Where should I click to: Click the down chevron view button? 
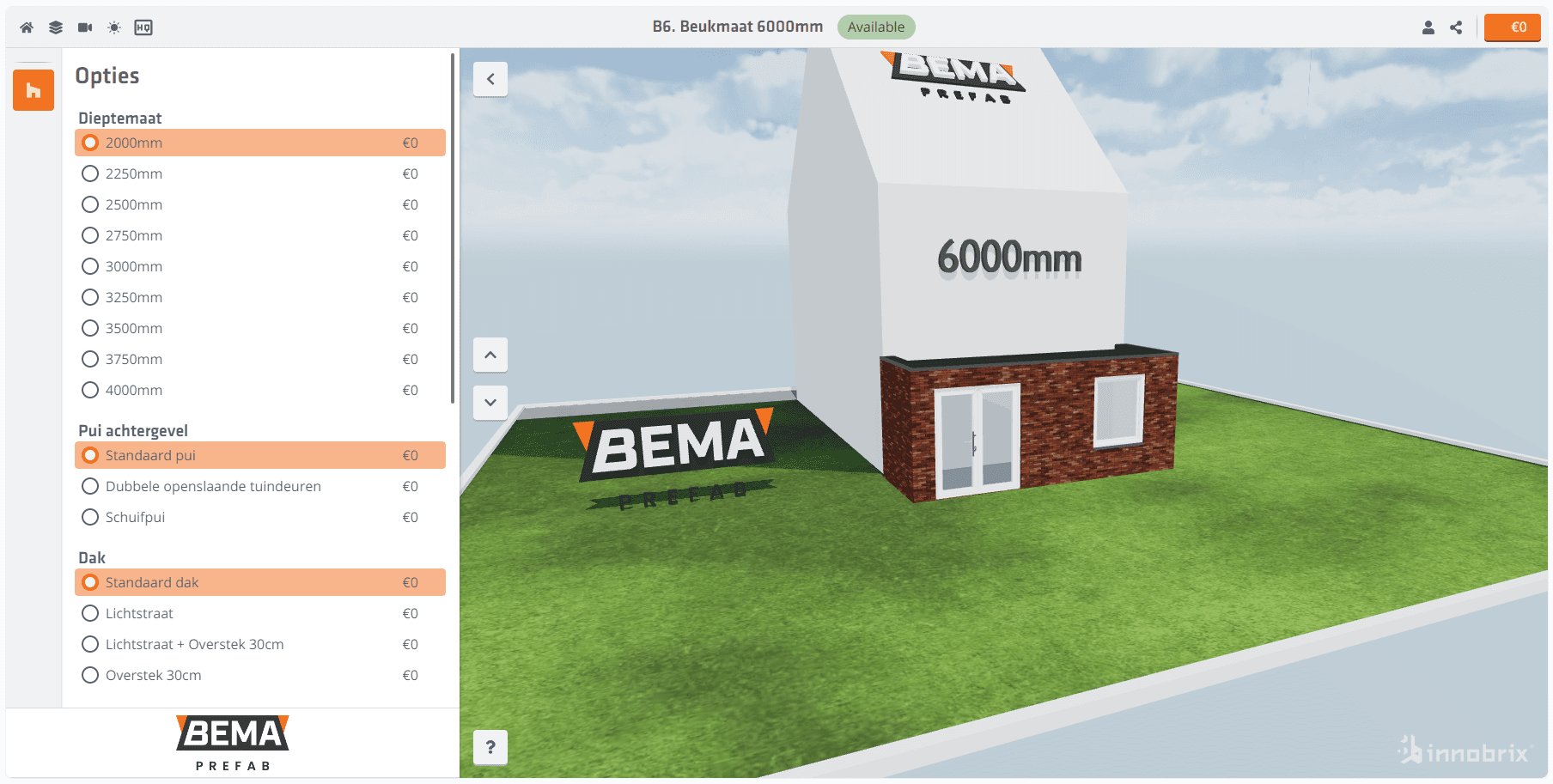pos(490,402)
